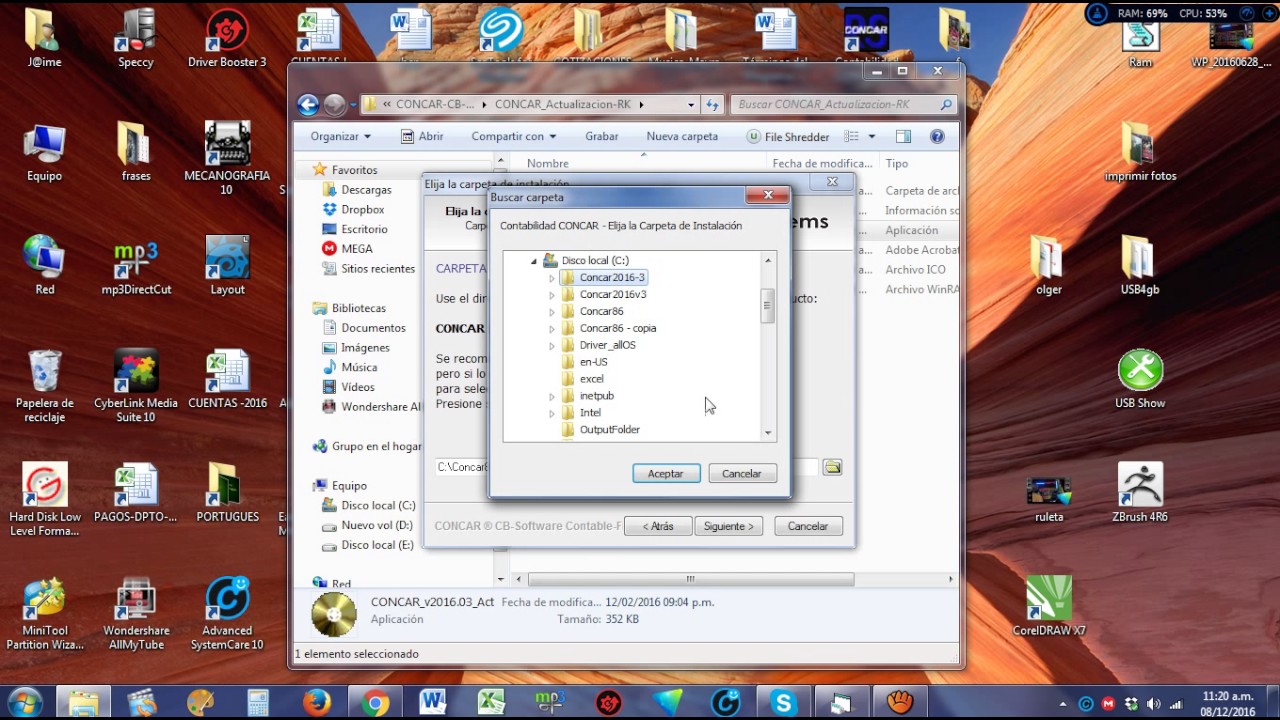Select the Wondershare AllMyTube desktop icon
This screenshot has width=1280, height=720.
tap(136, 614)
